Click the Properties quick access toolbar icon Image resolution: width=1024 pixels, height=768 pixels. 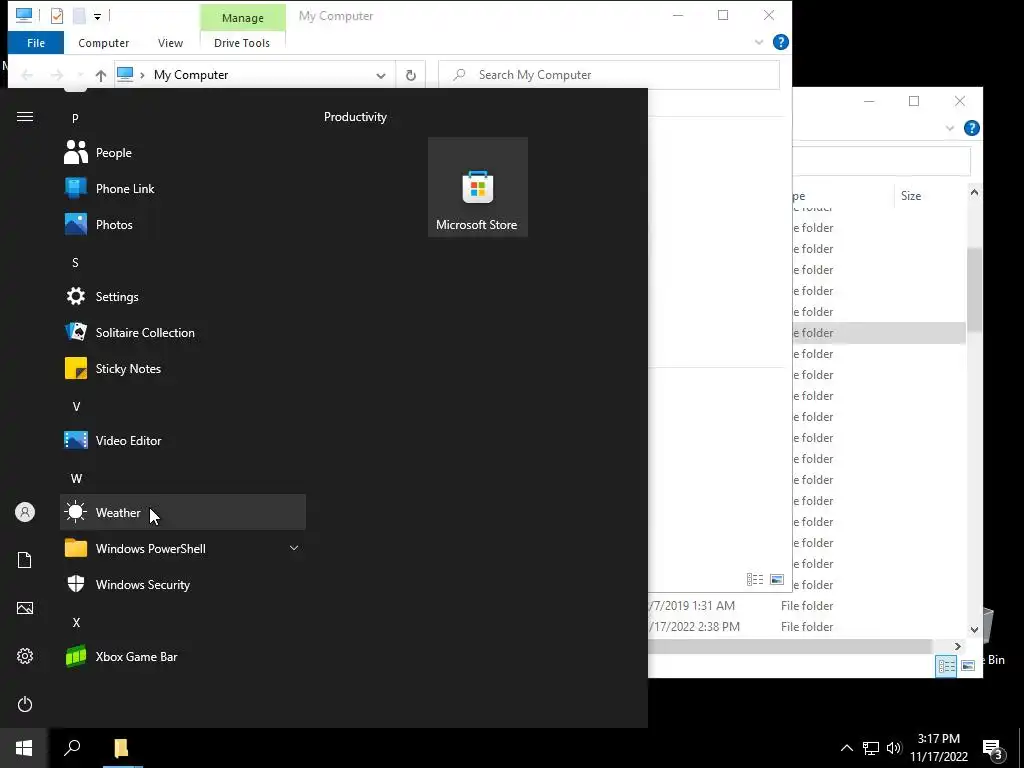coord(57,16)
